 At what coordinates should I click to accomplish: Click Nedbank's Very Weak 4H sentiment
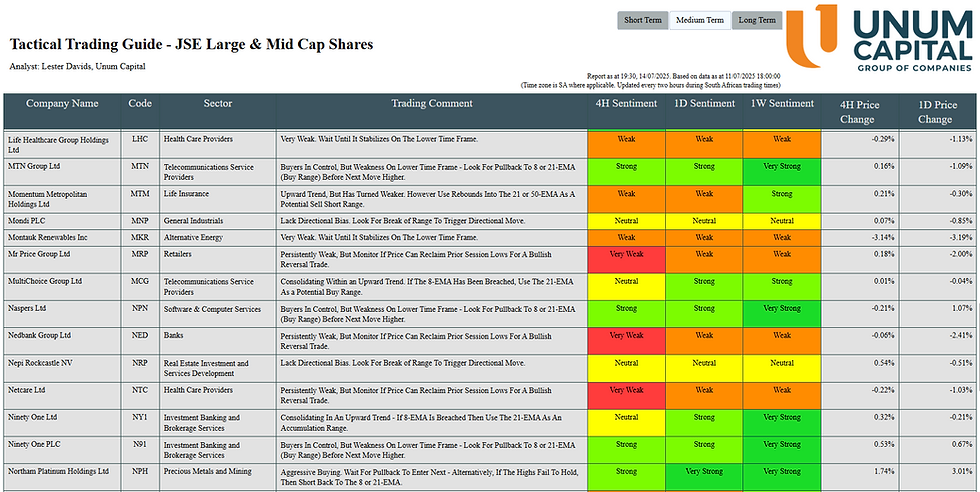pos(626,341)
